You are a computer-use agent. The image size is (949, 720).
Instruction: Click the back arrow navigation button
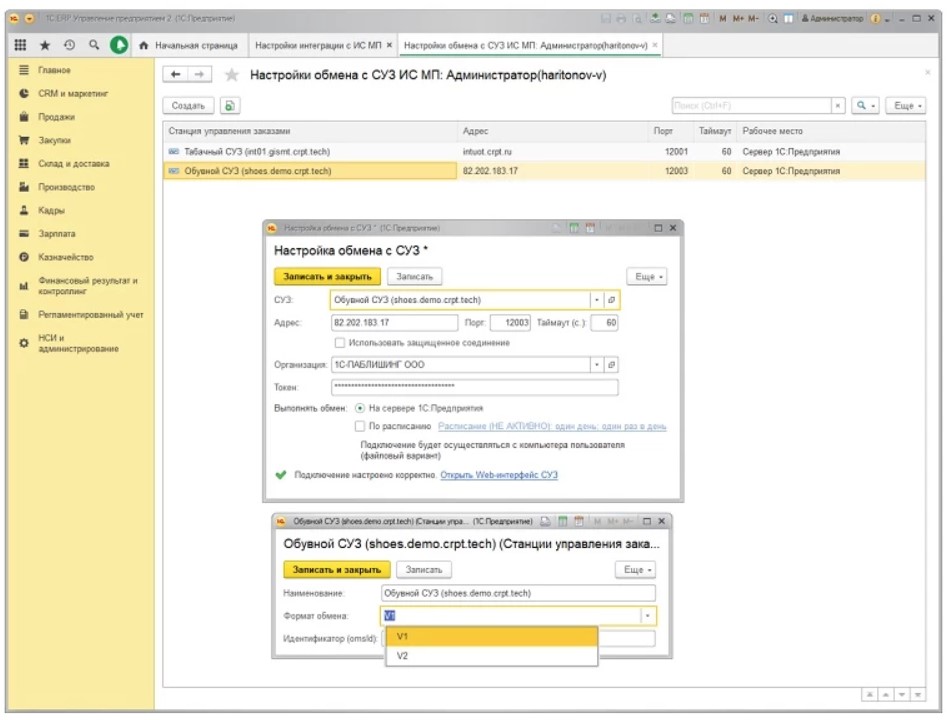click(x=177, y=75)
